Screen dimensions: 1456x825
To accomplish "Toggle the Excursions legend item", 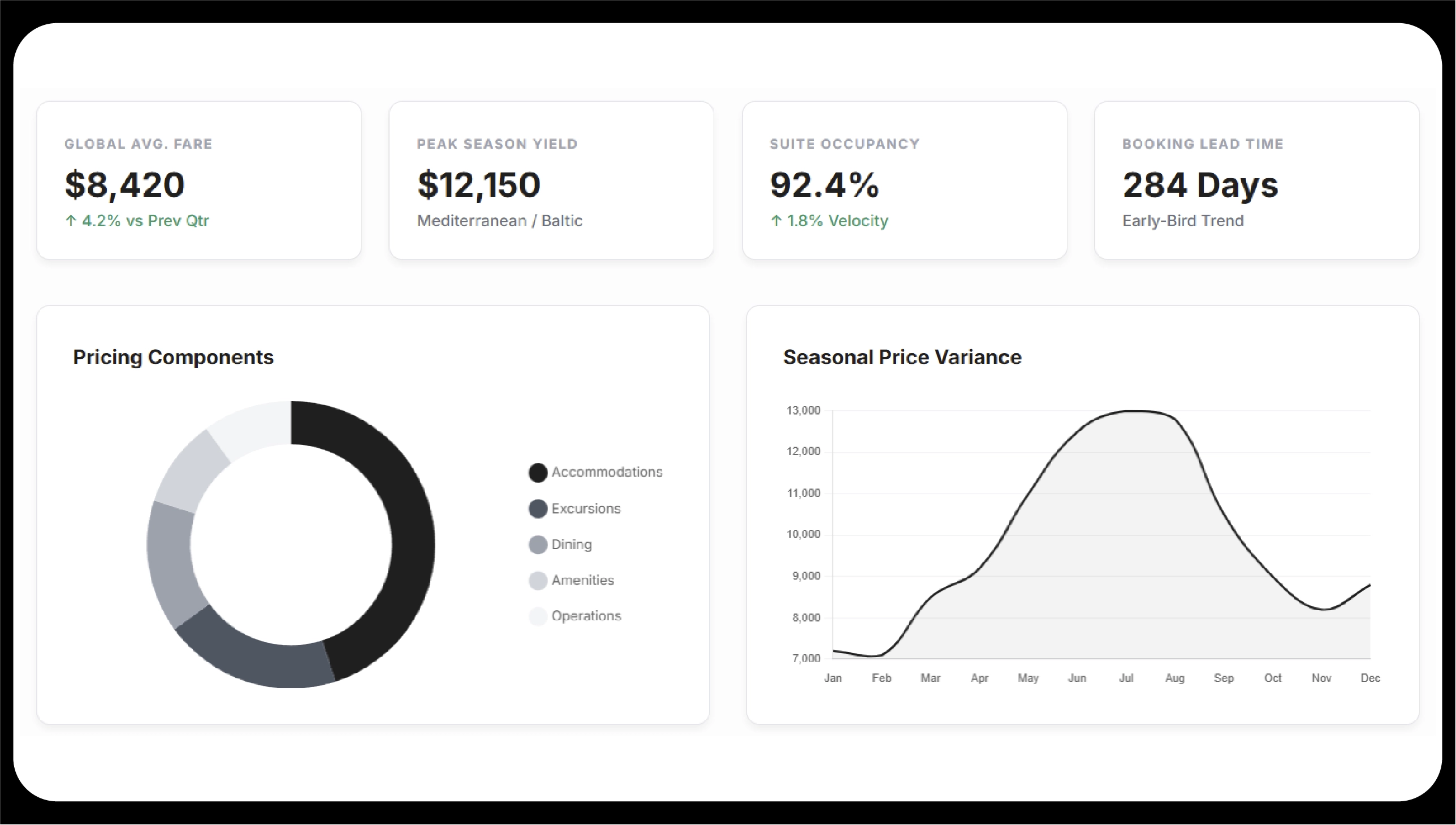I will 585,509.
